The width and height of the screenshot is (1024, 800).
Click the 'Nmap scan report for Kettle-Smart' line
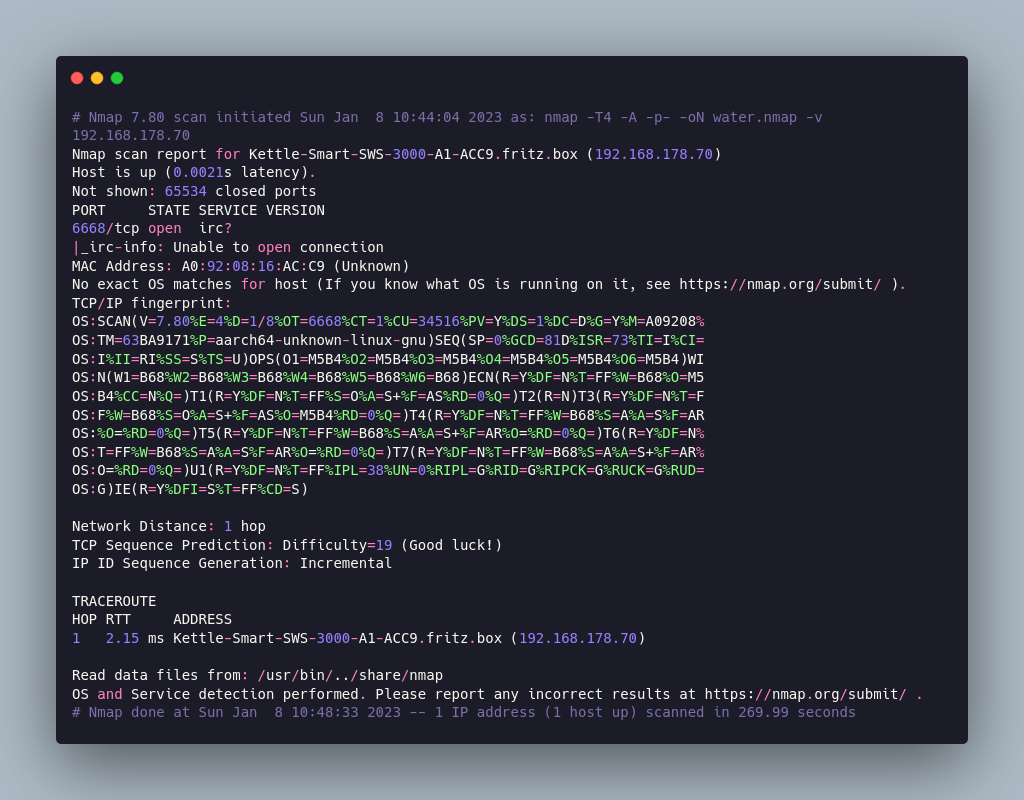(x=396, y=154)
